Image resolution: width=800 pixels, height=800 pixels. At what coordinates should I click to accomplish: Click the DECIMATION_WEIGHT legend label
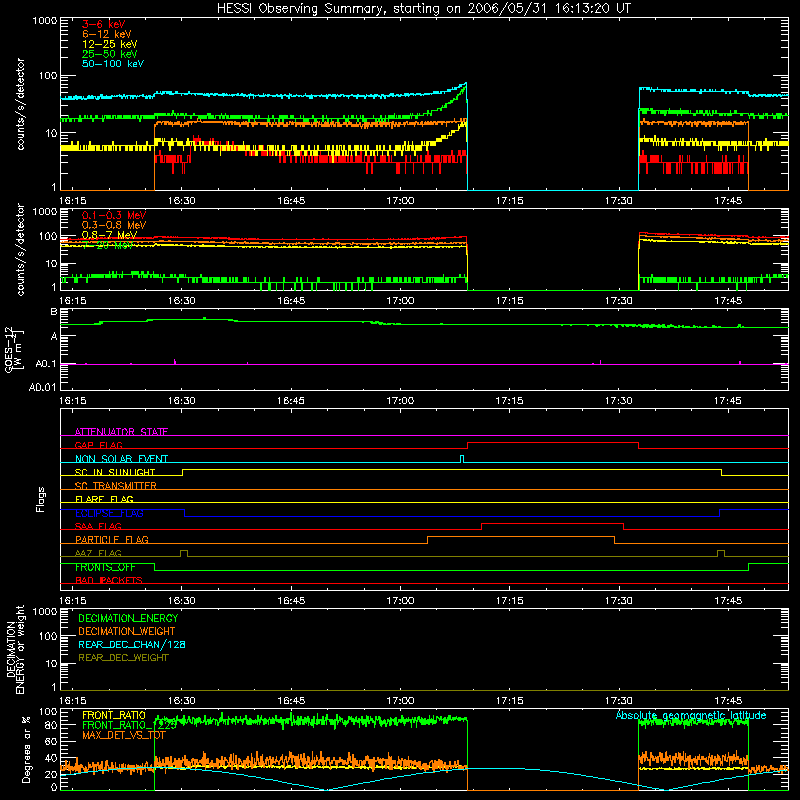tap(127, 631)
